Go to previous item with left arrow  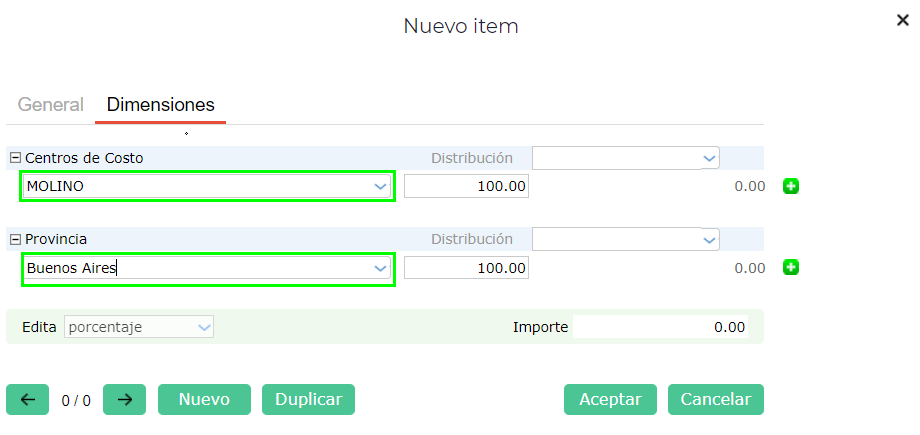pos(27,400)
